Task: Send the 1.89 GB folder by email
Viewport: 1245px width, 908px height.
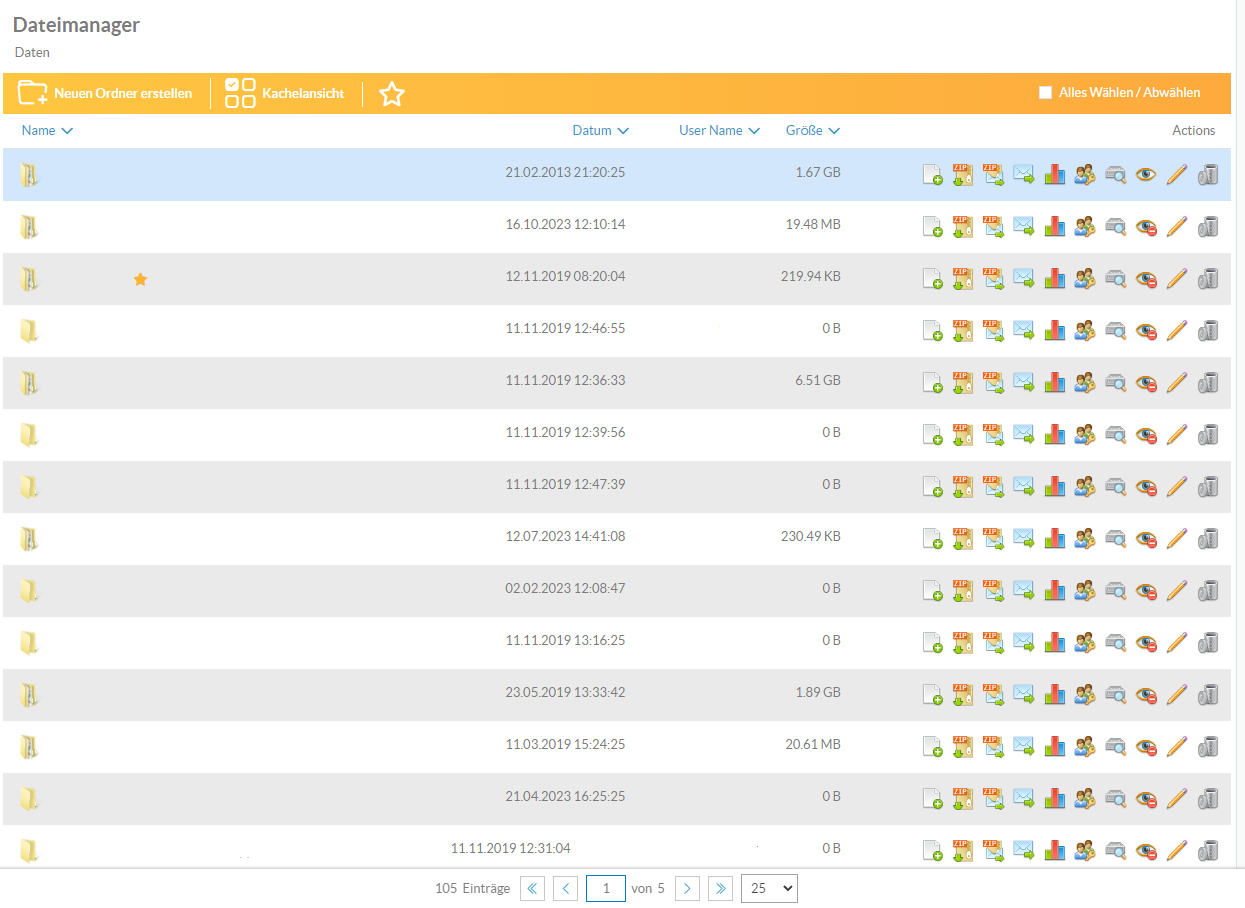Action: coord(1023,694)
